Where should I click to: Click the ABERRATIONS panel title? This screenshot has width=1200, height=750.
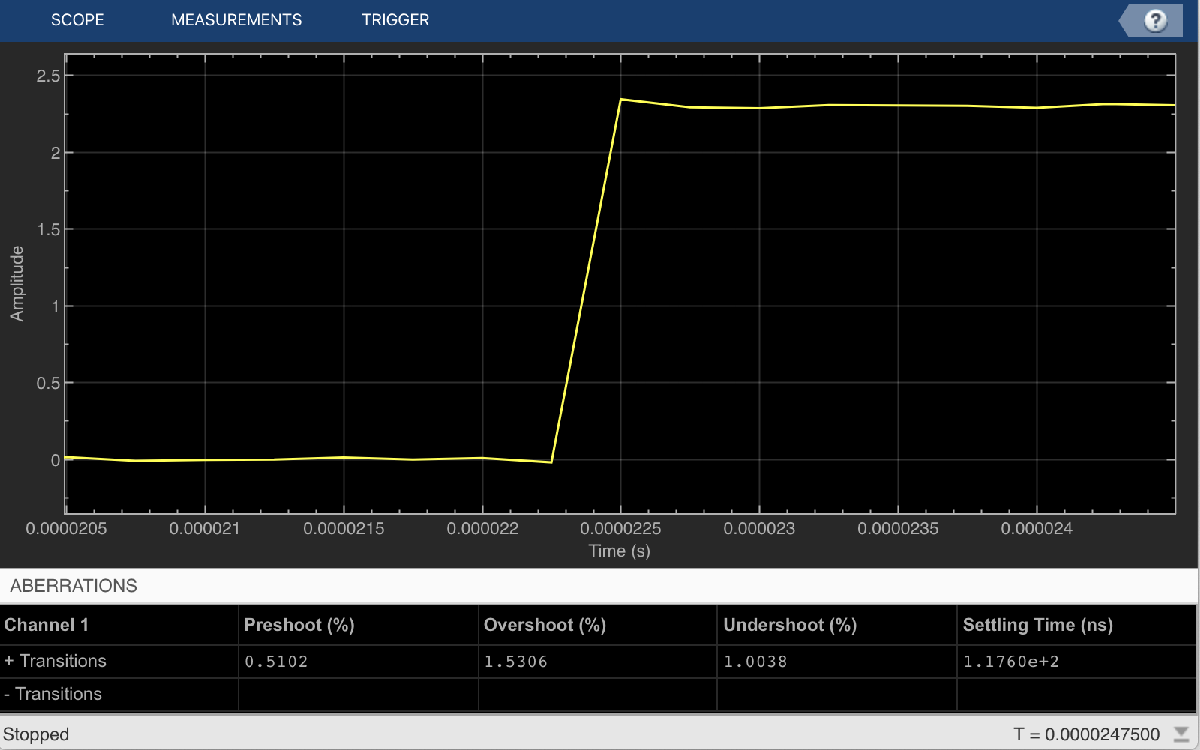[73, 586]
